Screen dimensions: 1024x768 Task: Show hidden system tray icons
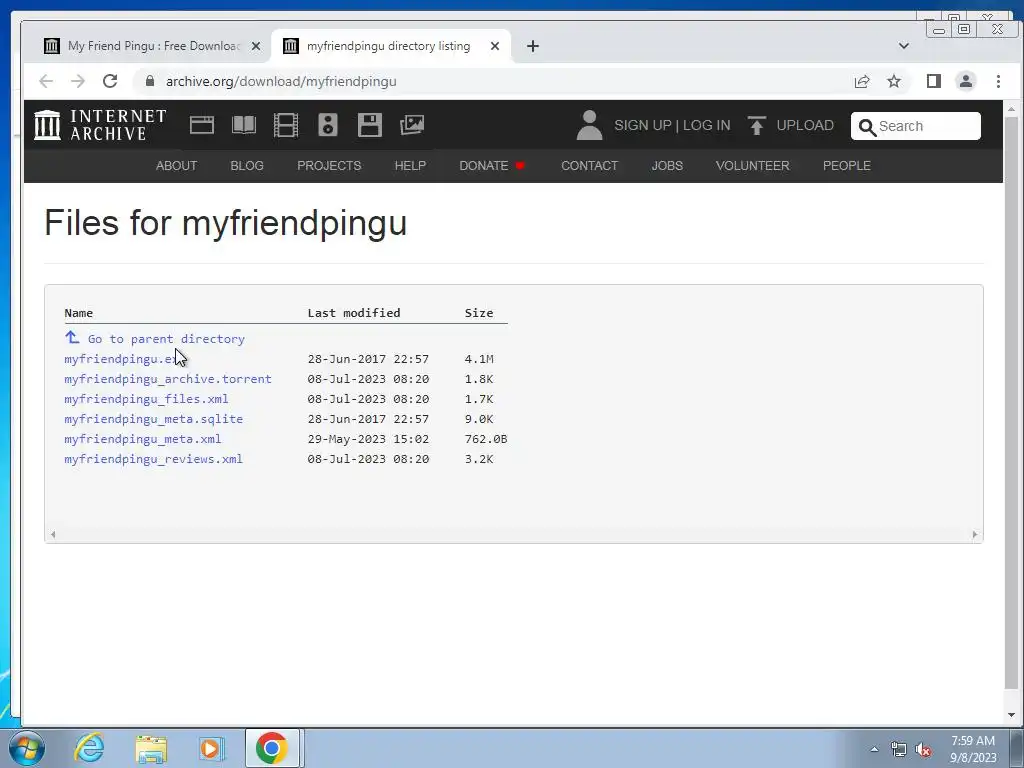[x=874, y=749]
